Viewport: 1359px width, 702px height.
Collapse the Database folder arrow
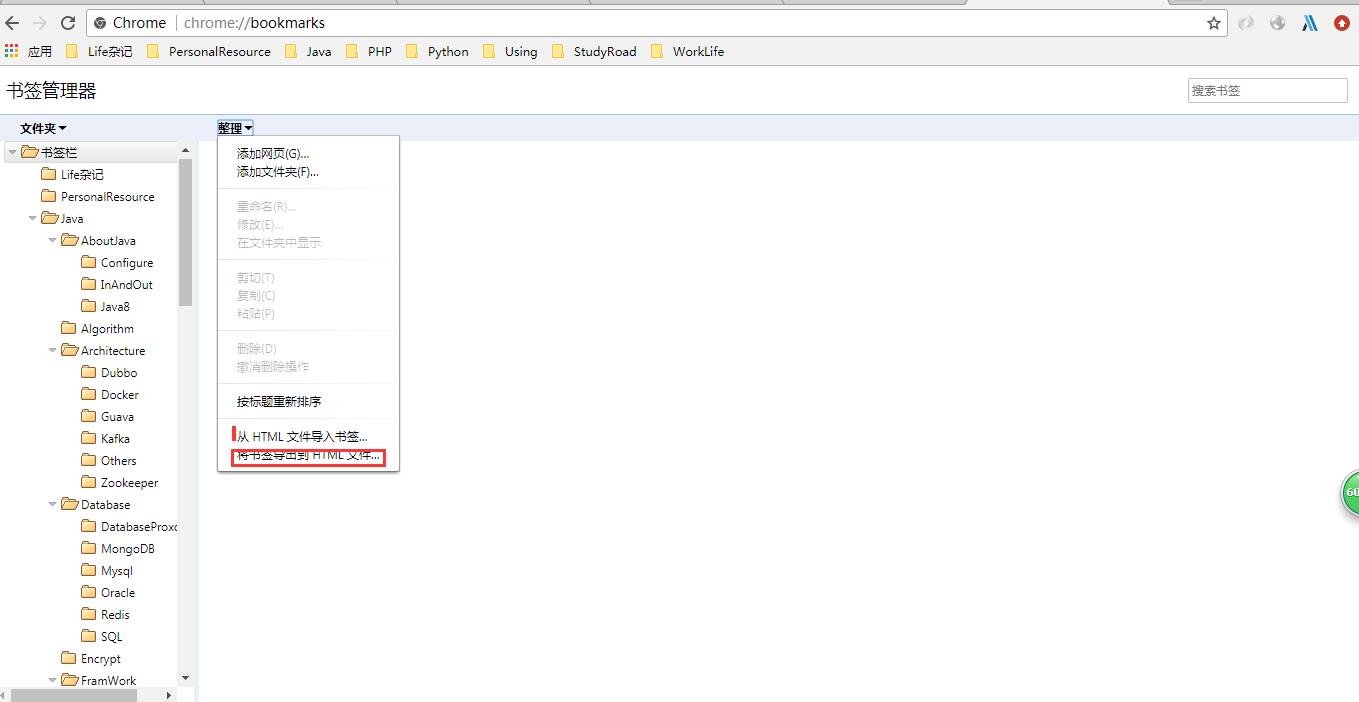pyautogui.click(x=52, y=504)
